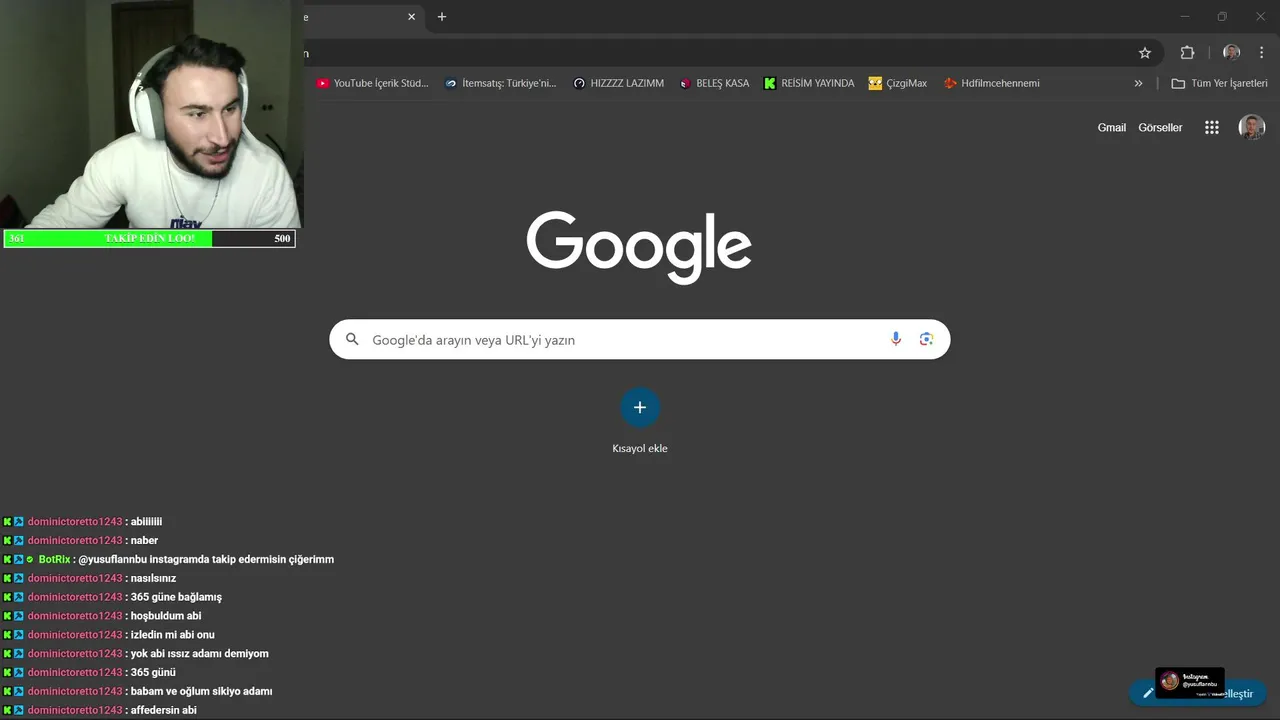
Task: Click chat message 'yok abi ıssız adamı demiyom'
Action: 200,654
